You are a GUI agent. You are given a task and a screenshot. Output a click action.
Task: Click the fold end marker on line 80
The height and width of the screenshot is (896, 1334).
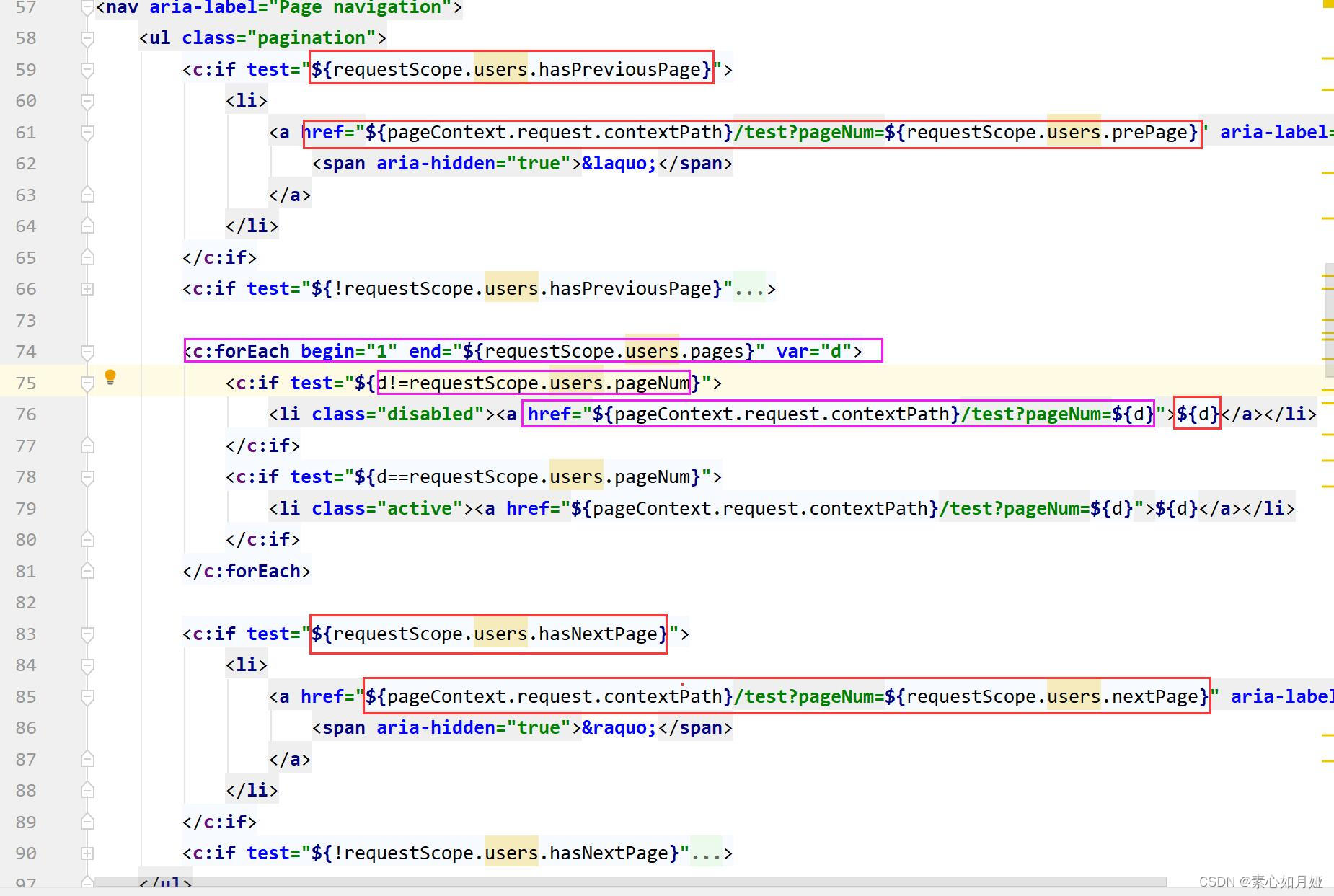(x=87, y=539)
